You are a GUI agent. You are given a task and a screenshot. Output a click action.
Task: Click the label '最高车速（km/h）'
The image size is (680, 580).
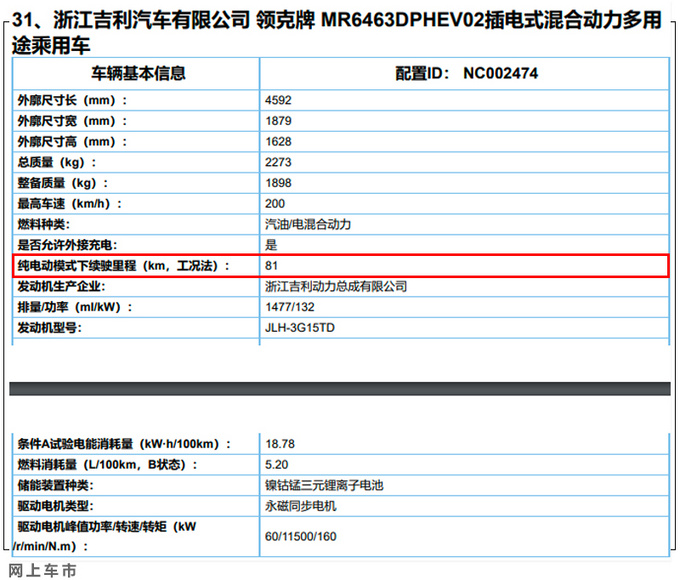tap(70, 204)
